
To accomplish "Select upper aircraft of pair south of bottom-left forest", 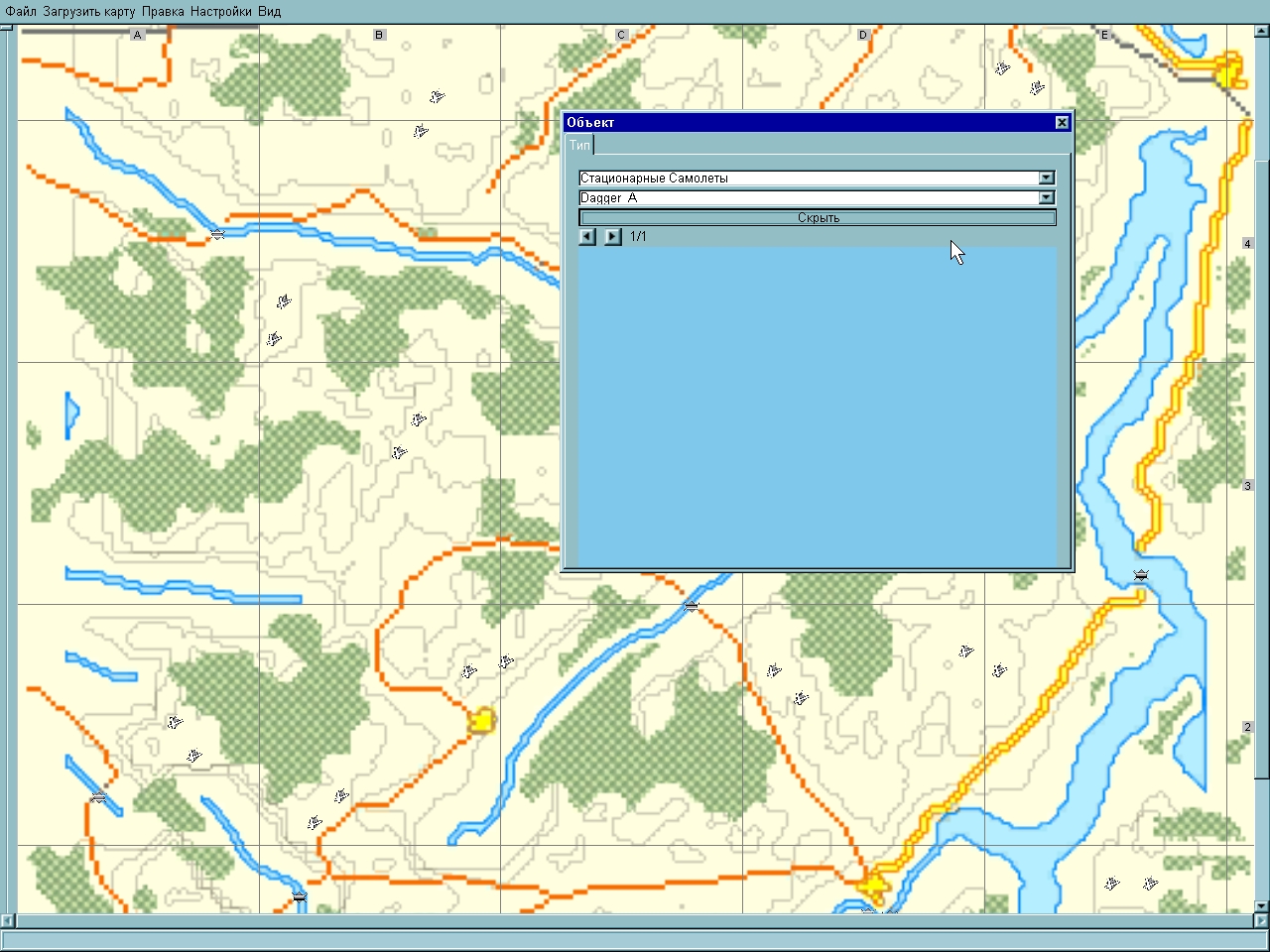I will 341,795.
